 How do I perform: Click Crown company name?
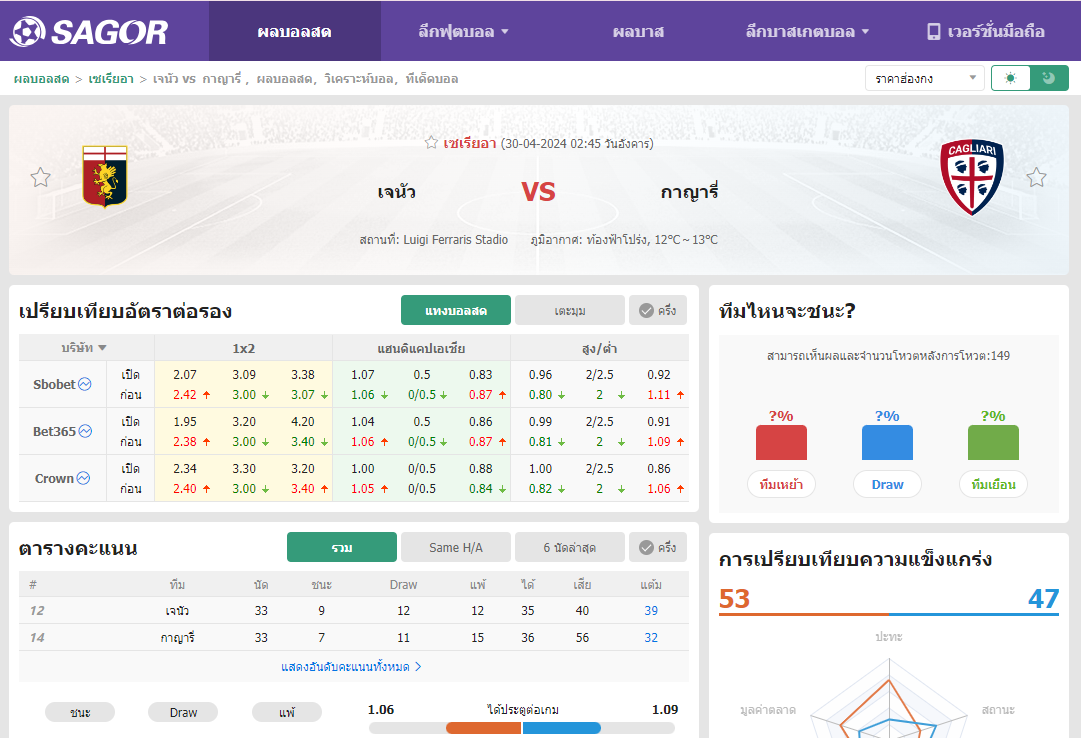coord(54,478)
